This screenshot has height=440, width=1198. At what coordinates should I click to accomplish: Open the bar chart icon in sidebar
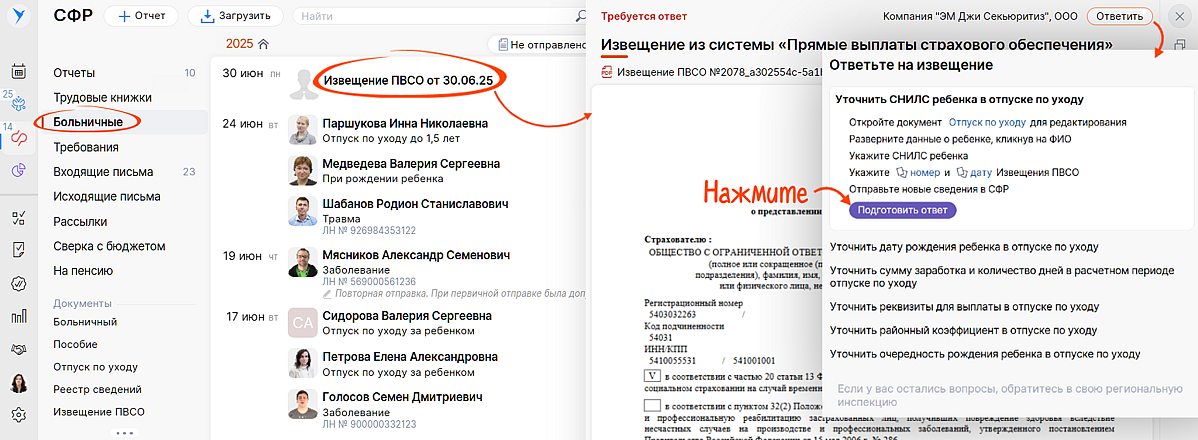(18, 316)
